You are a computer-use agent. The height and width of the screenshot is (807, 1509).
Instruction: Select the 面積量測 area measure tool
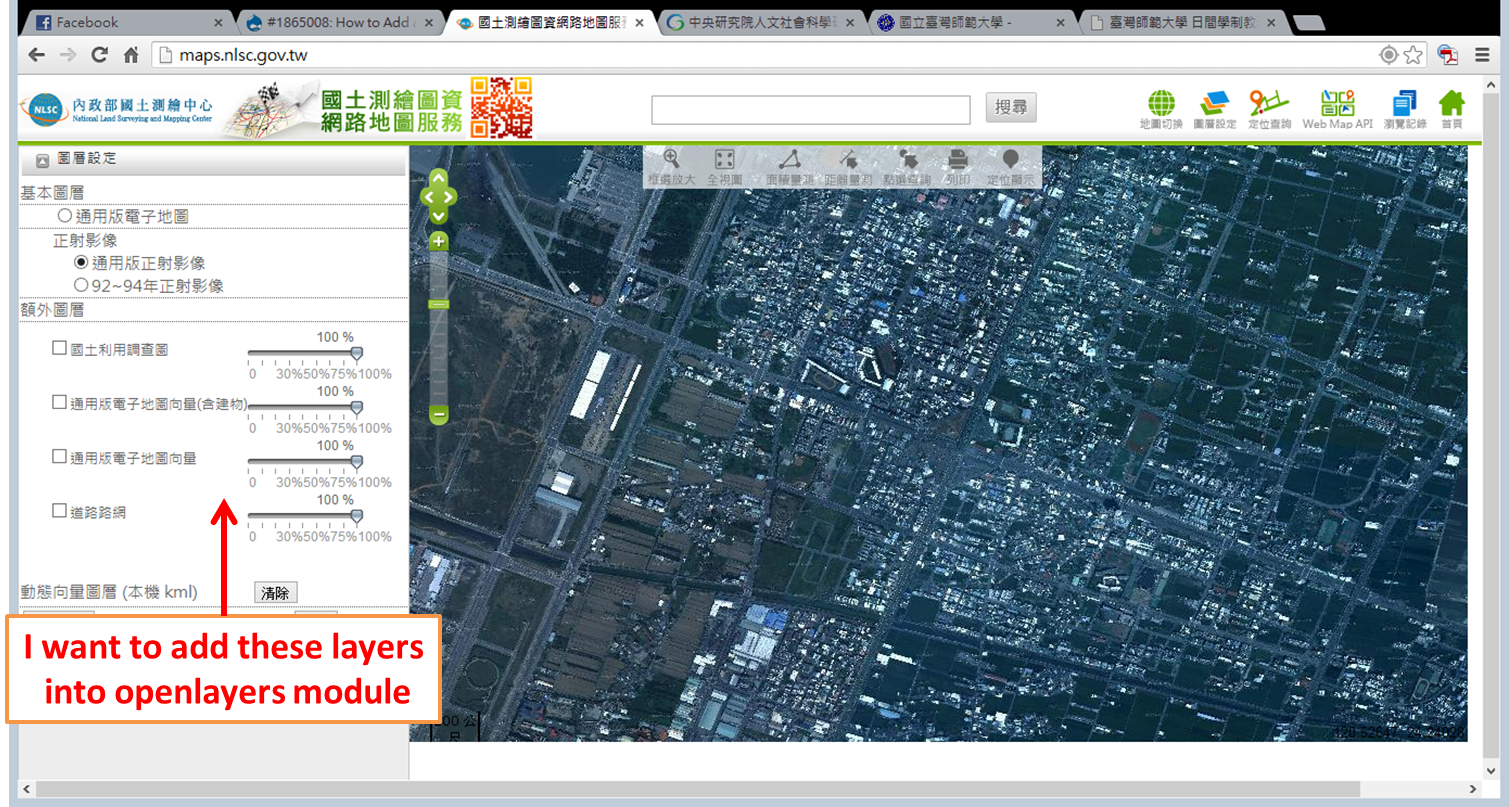coord(790,166)
